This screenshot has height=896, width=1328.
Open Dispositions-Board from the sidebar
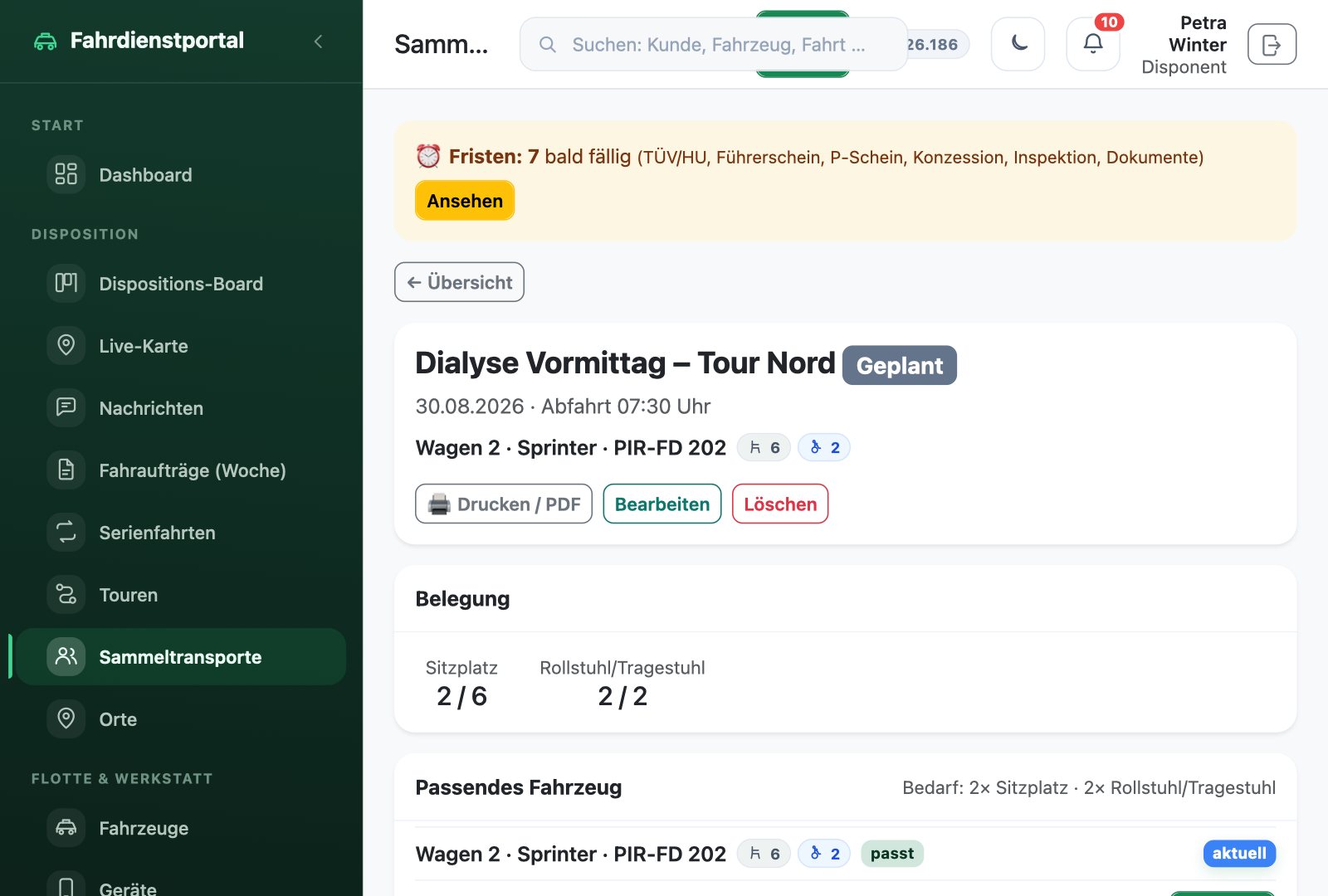coord(181,283)
